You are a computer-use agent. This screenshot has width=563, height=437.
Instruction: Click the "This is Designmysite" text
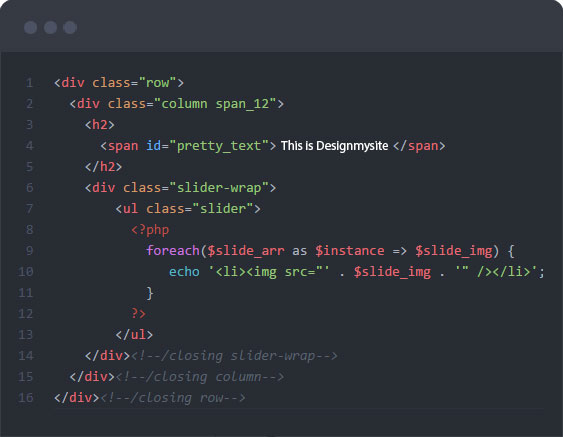coord(334,146)
